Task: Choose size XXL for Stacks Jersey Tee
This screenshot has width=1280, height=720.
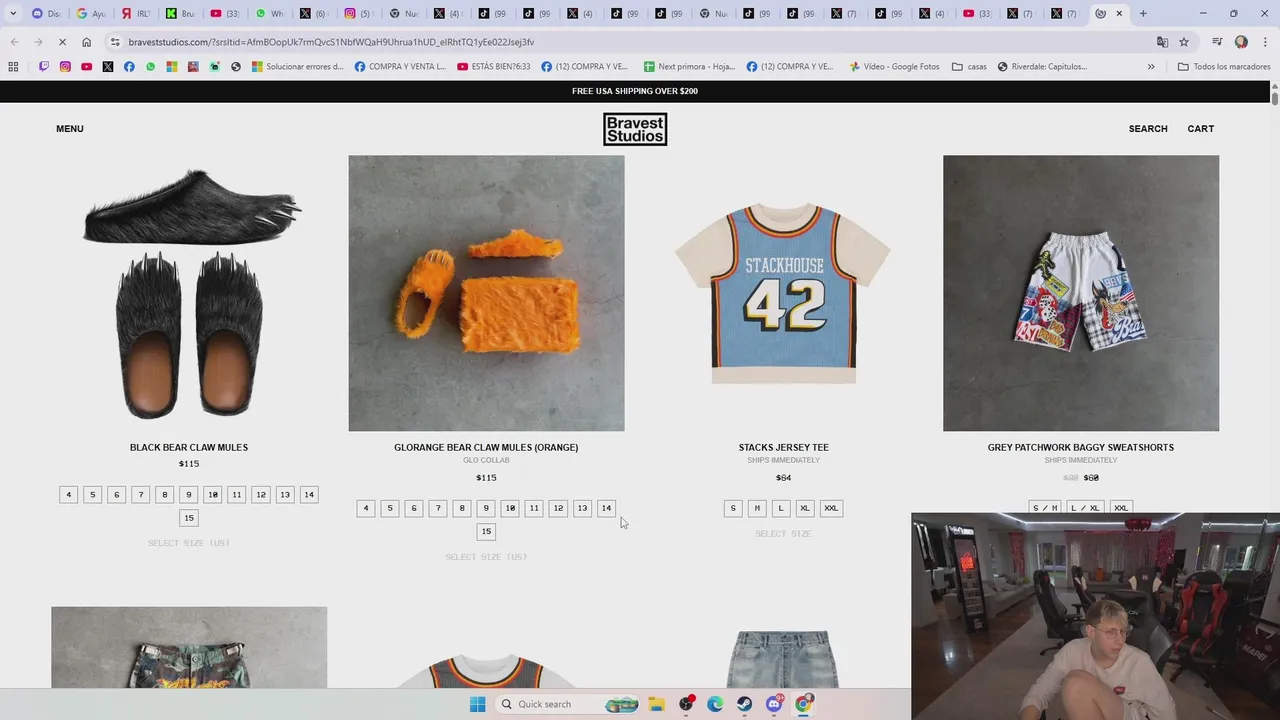Action: 831,508
